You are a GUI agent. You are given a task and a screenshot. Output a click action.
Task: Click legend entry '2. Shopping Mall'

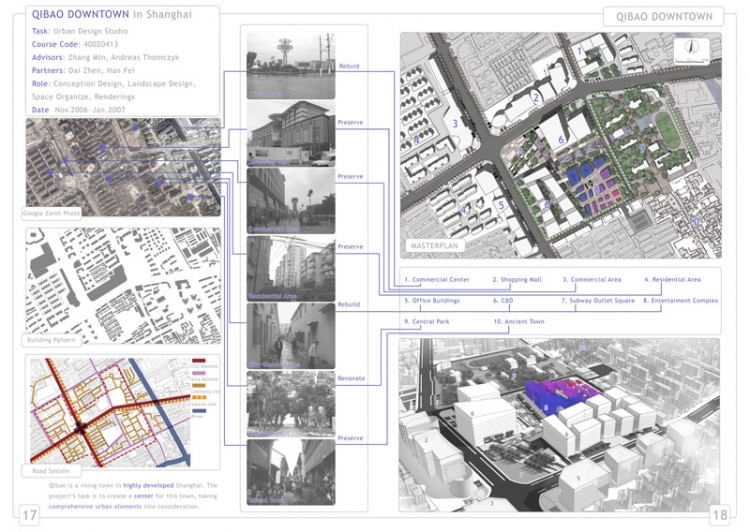pyautogui.click(x=517, y=279)
